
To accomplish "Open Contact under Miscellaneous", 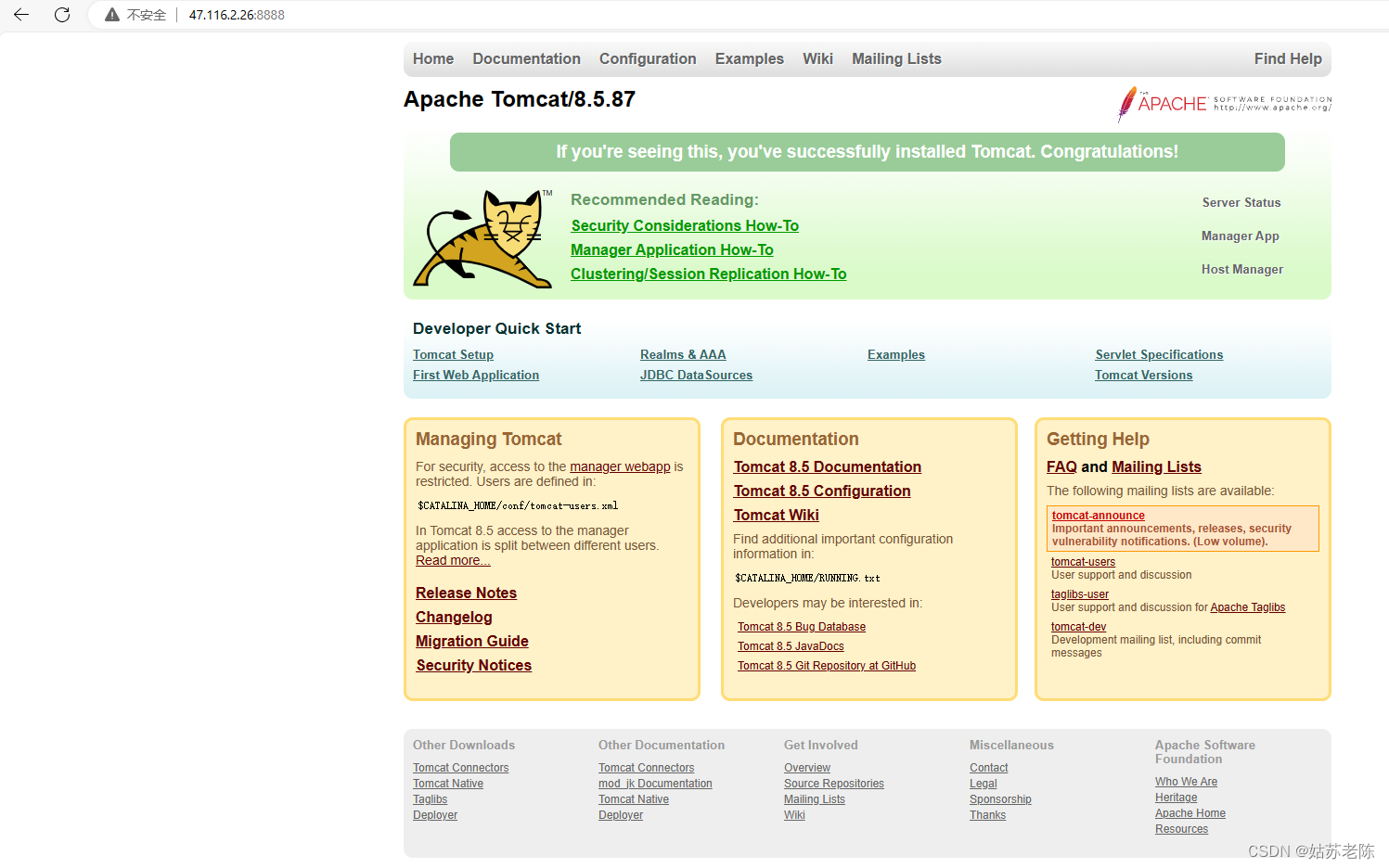I will point(988,768).
